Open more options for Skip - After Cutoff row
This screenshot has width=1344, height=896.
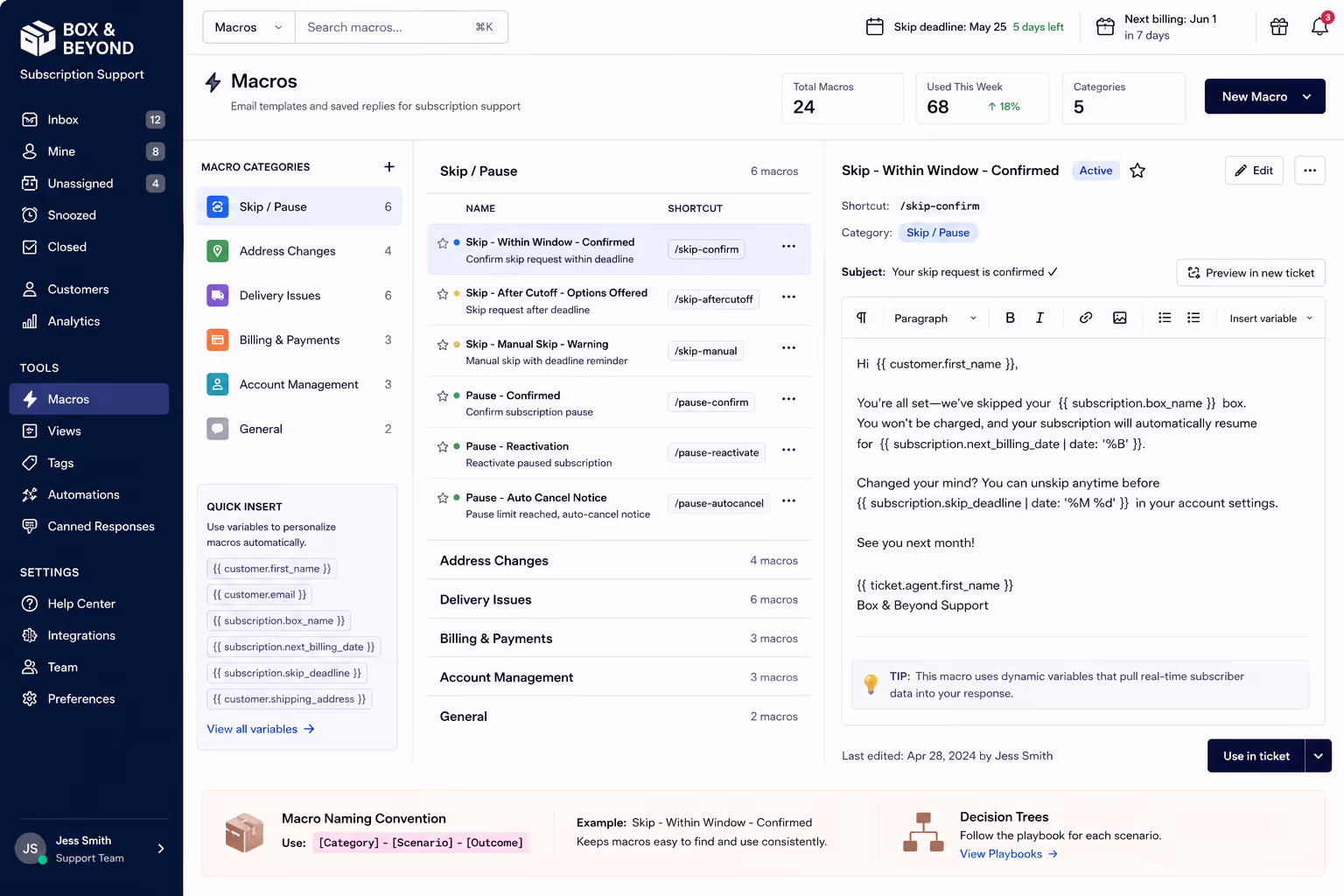pos(788,297)
